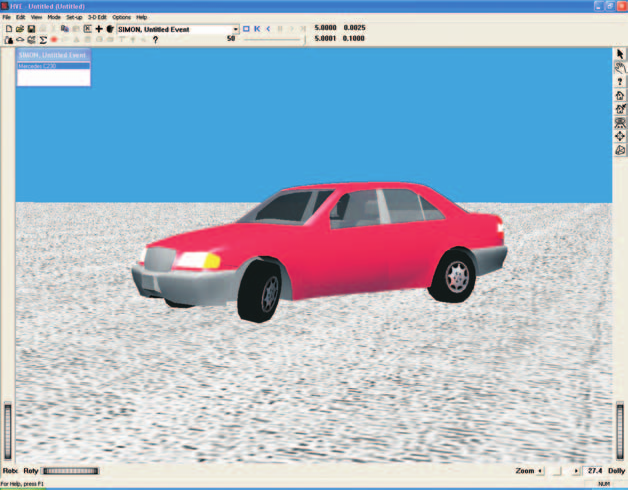Click the boxed K icon in toolbar

click(x=87, y=29)
